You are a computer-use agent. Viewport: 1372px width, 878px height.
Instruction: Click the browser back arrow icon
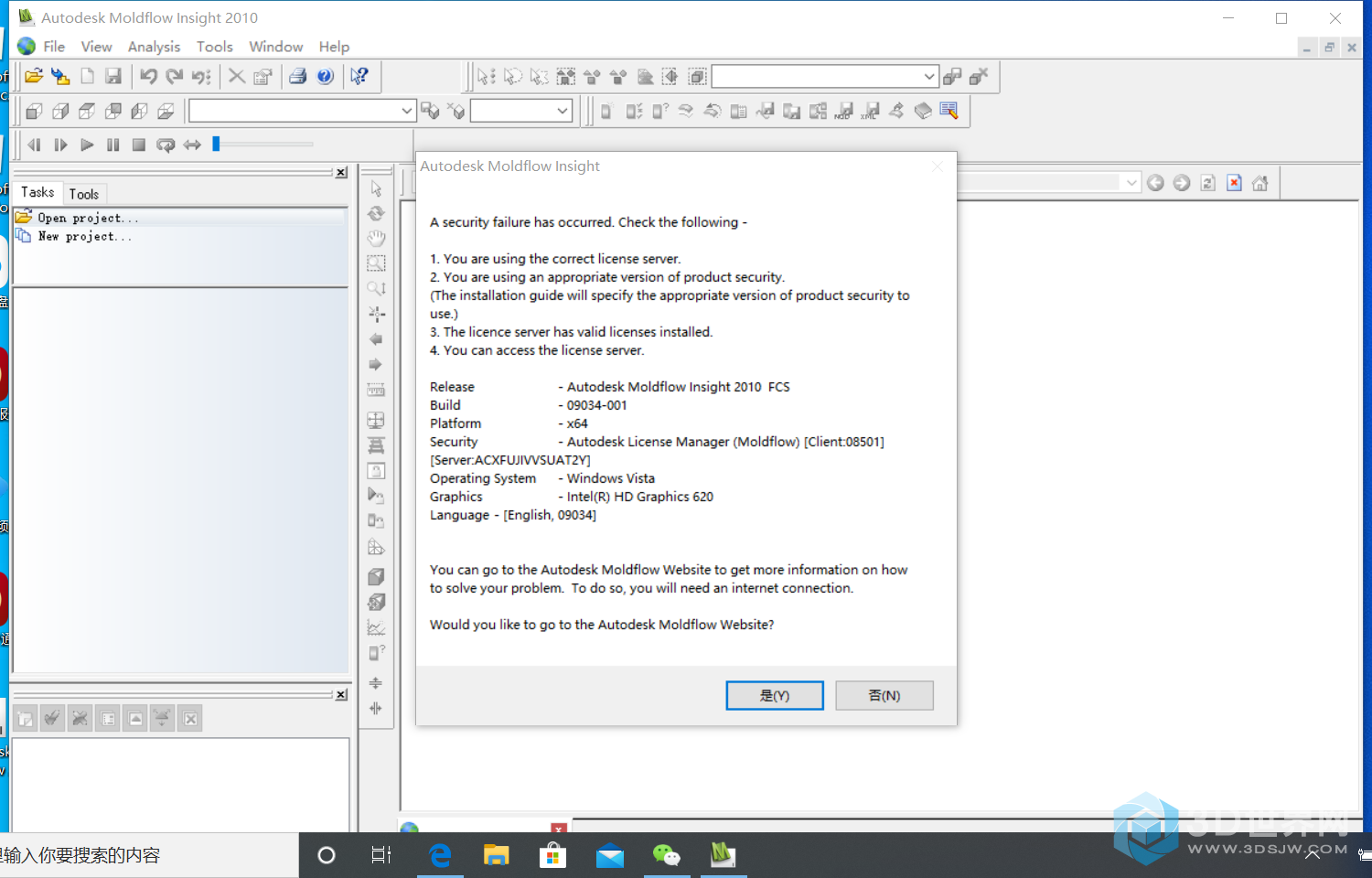(1155, 183)
